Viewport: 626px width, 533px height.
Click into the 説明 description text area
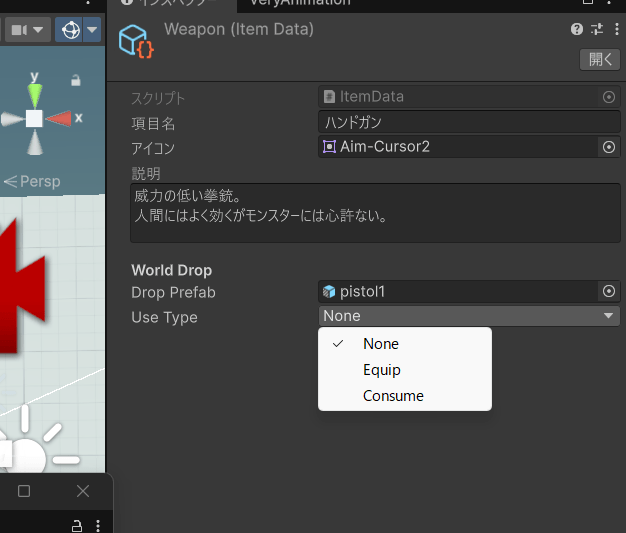click(375, 212)
